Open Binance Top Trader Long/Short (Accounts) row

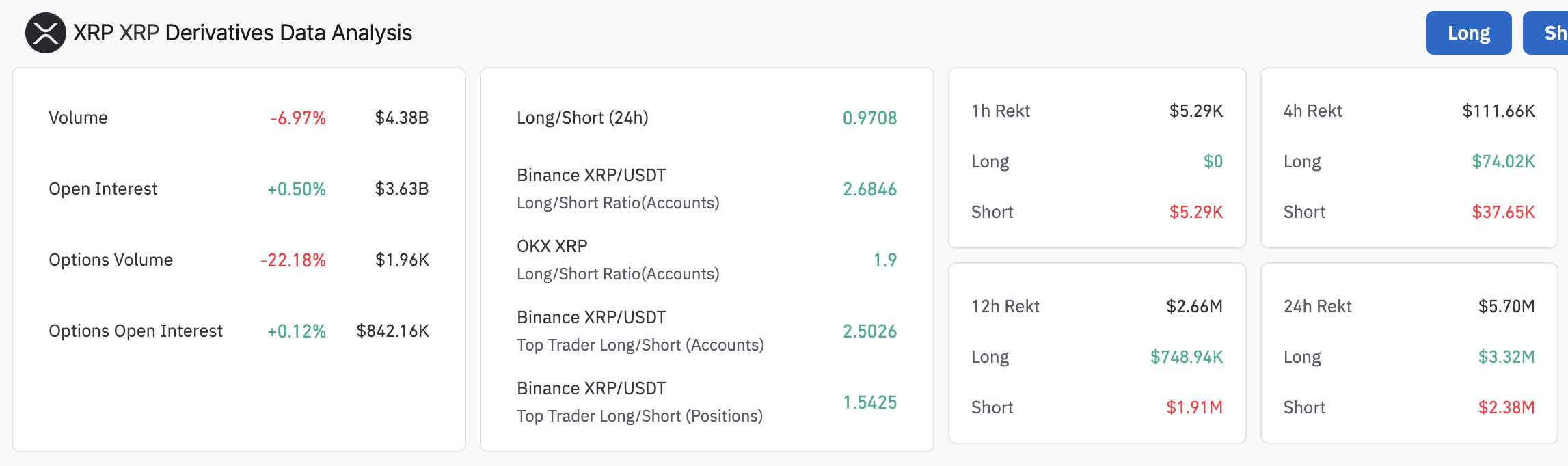point(707,331)
